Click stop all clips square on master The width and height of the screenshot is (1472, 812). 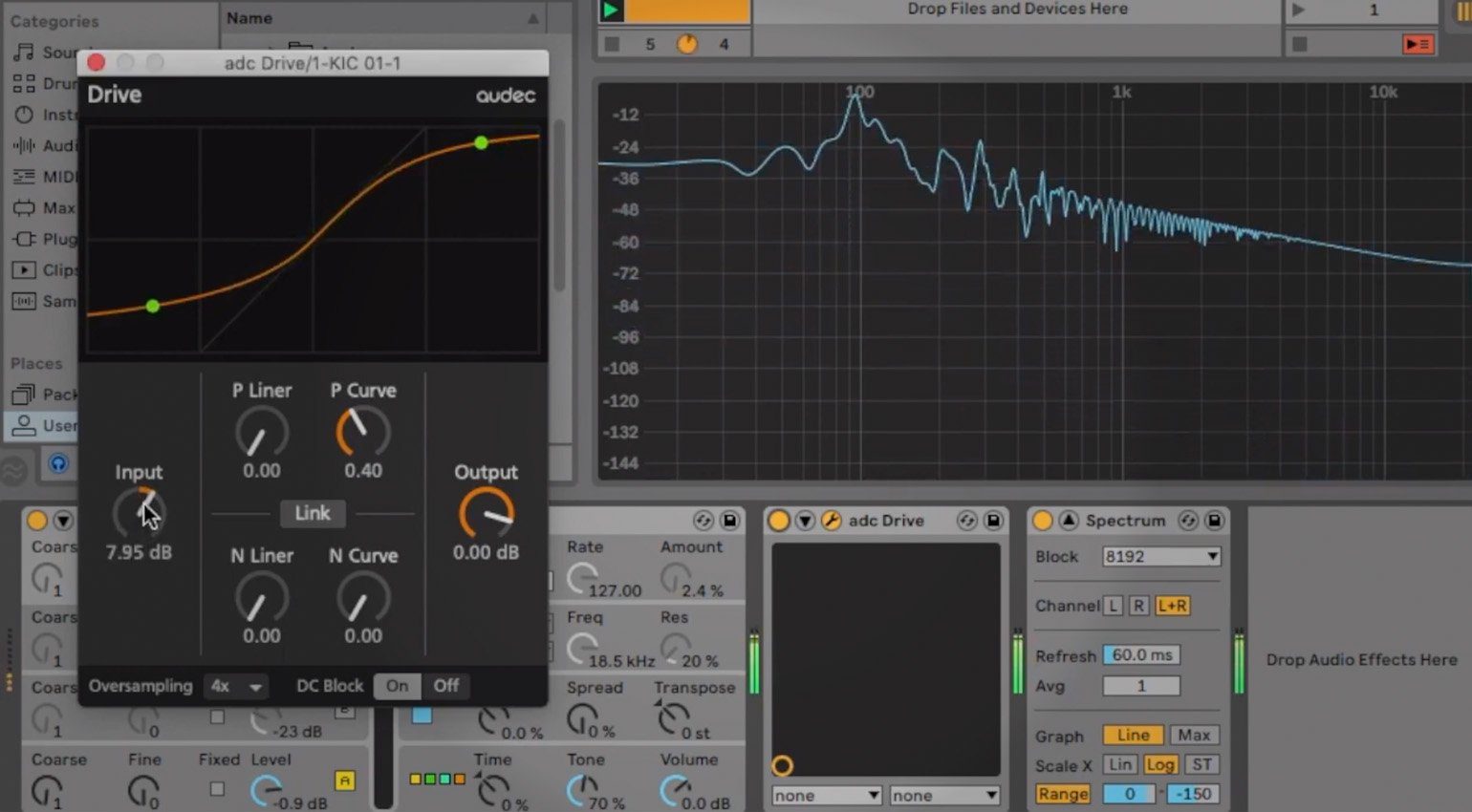(x=1300, y=44)
